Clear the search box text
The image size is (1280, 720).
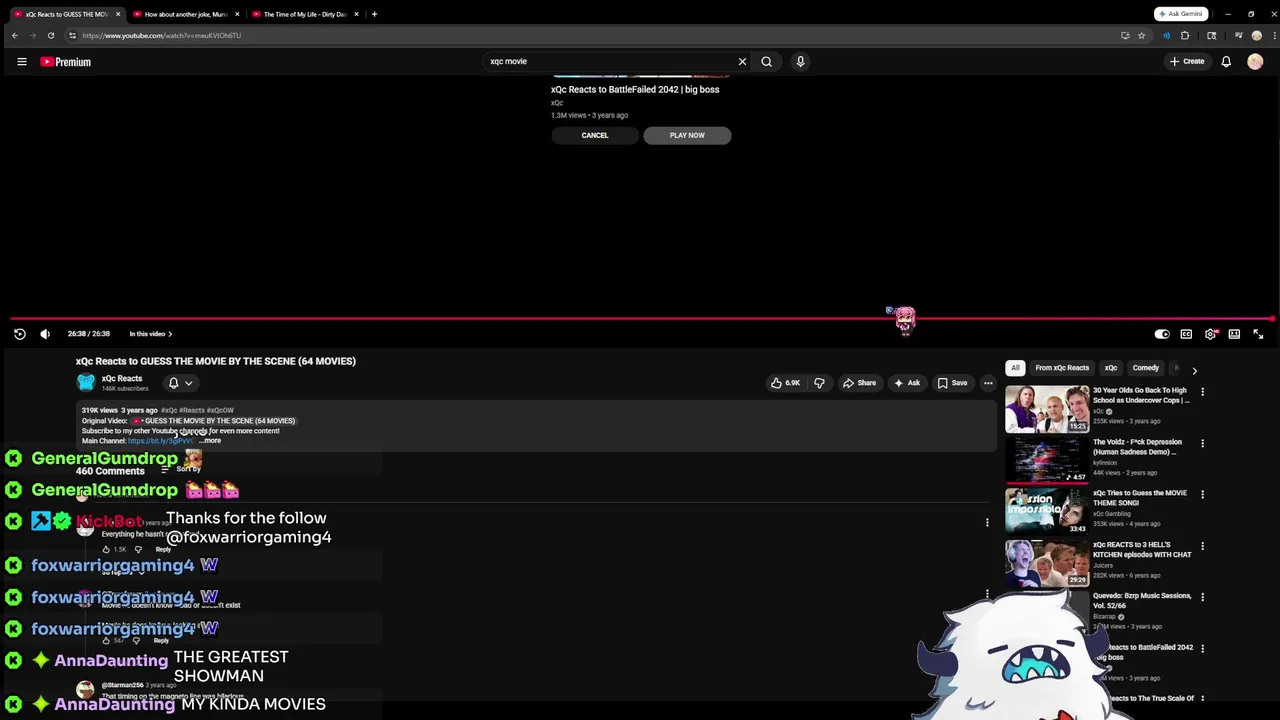(x=742, y=62)
